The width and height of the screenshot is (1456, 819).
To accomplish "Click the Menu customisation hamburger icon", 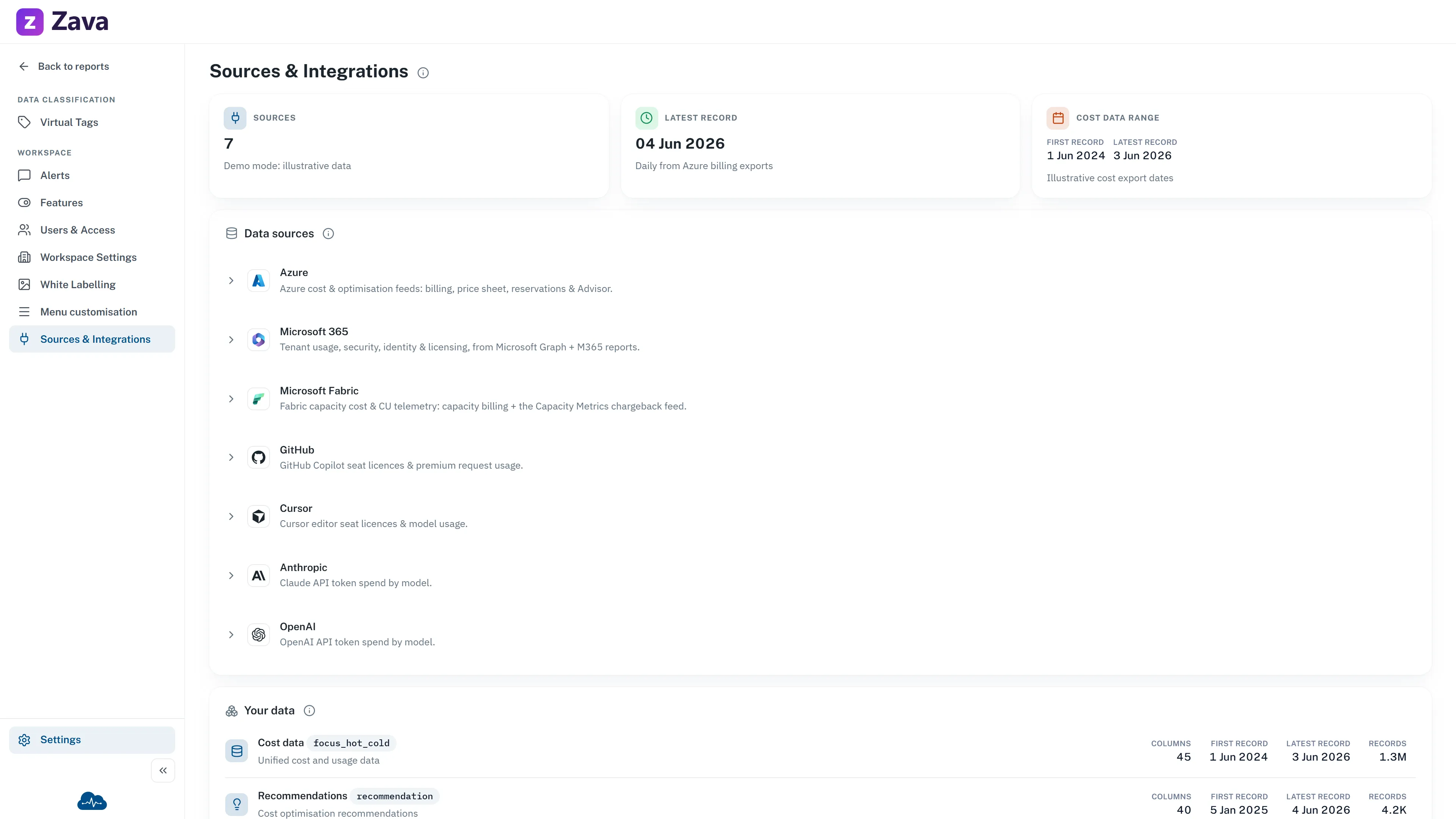I will [24, 312].
